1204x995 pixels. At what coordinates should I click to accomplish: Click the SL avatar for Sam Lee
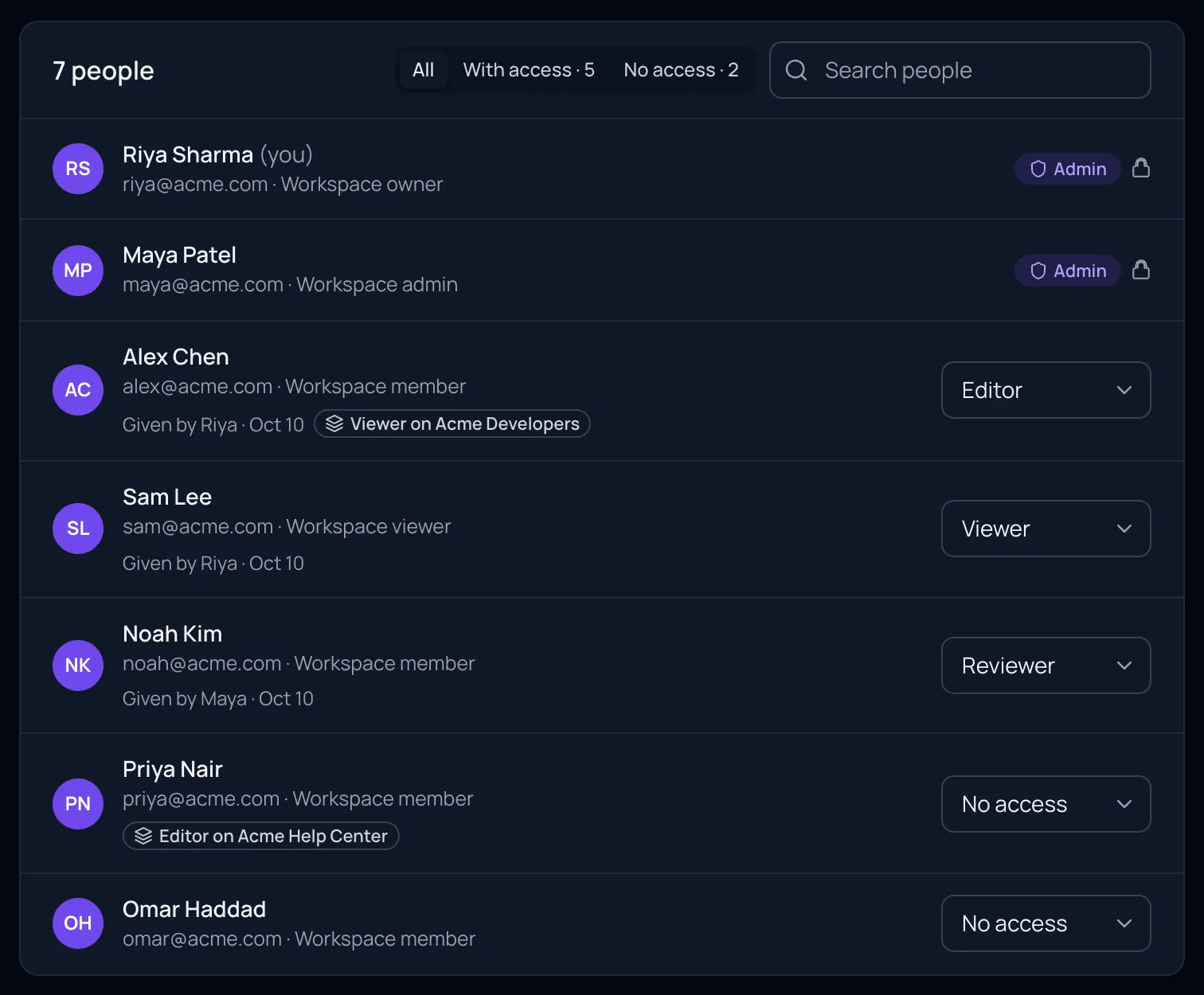click(x=78, y=529)
